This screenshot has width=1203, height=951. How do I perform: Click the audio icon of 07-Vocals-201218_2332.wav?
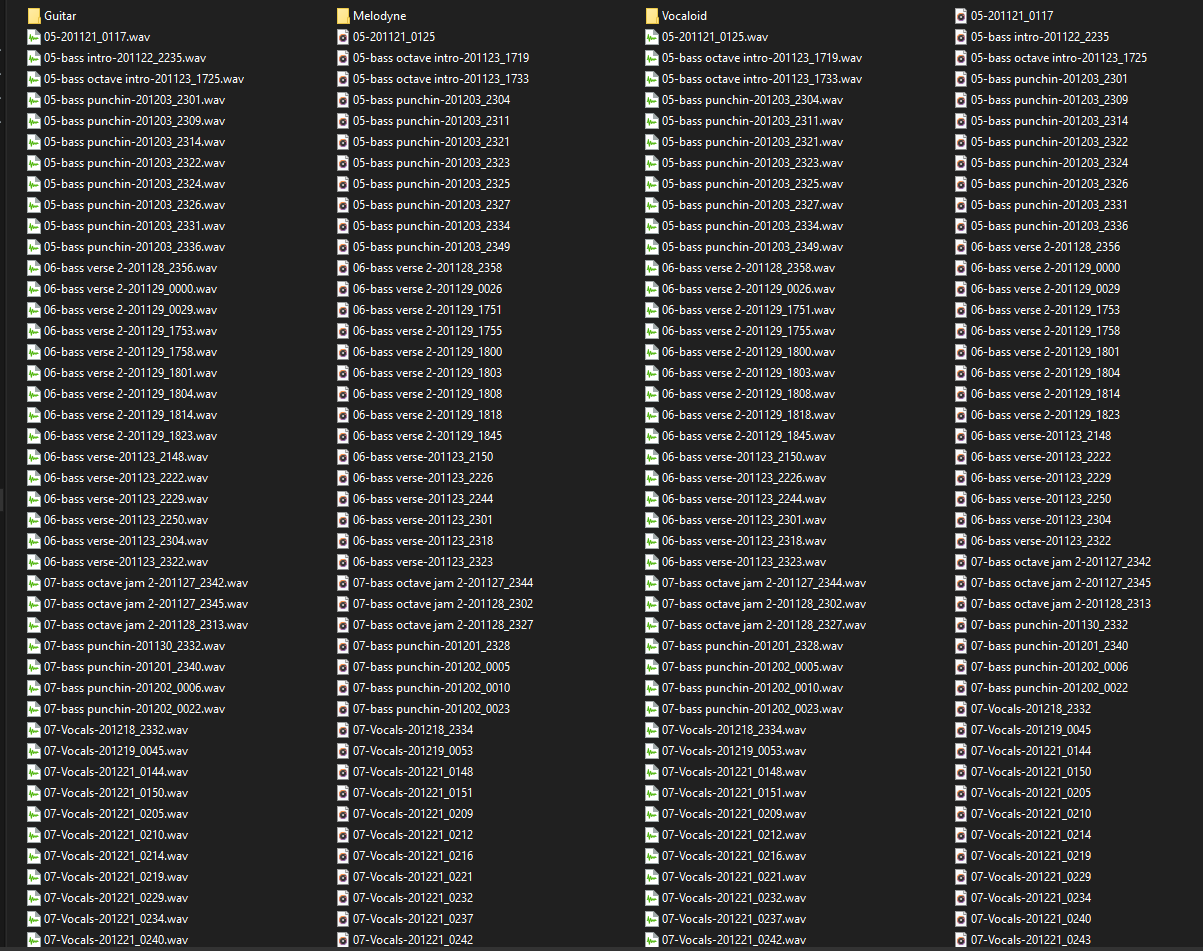pos(34,730)
